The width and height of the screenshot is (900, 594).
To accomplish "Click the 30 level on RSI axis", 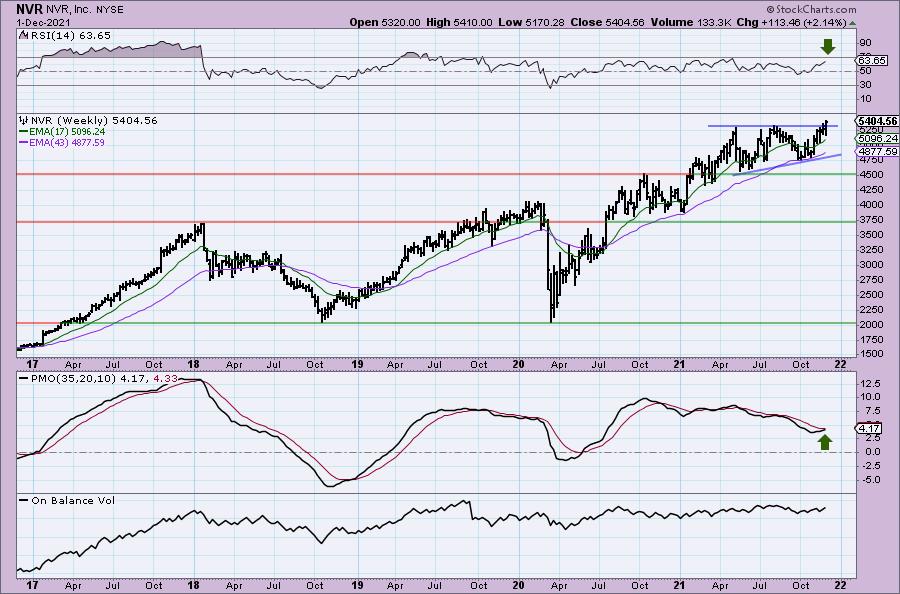I will point(865,85).
